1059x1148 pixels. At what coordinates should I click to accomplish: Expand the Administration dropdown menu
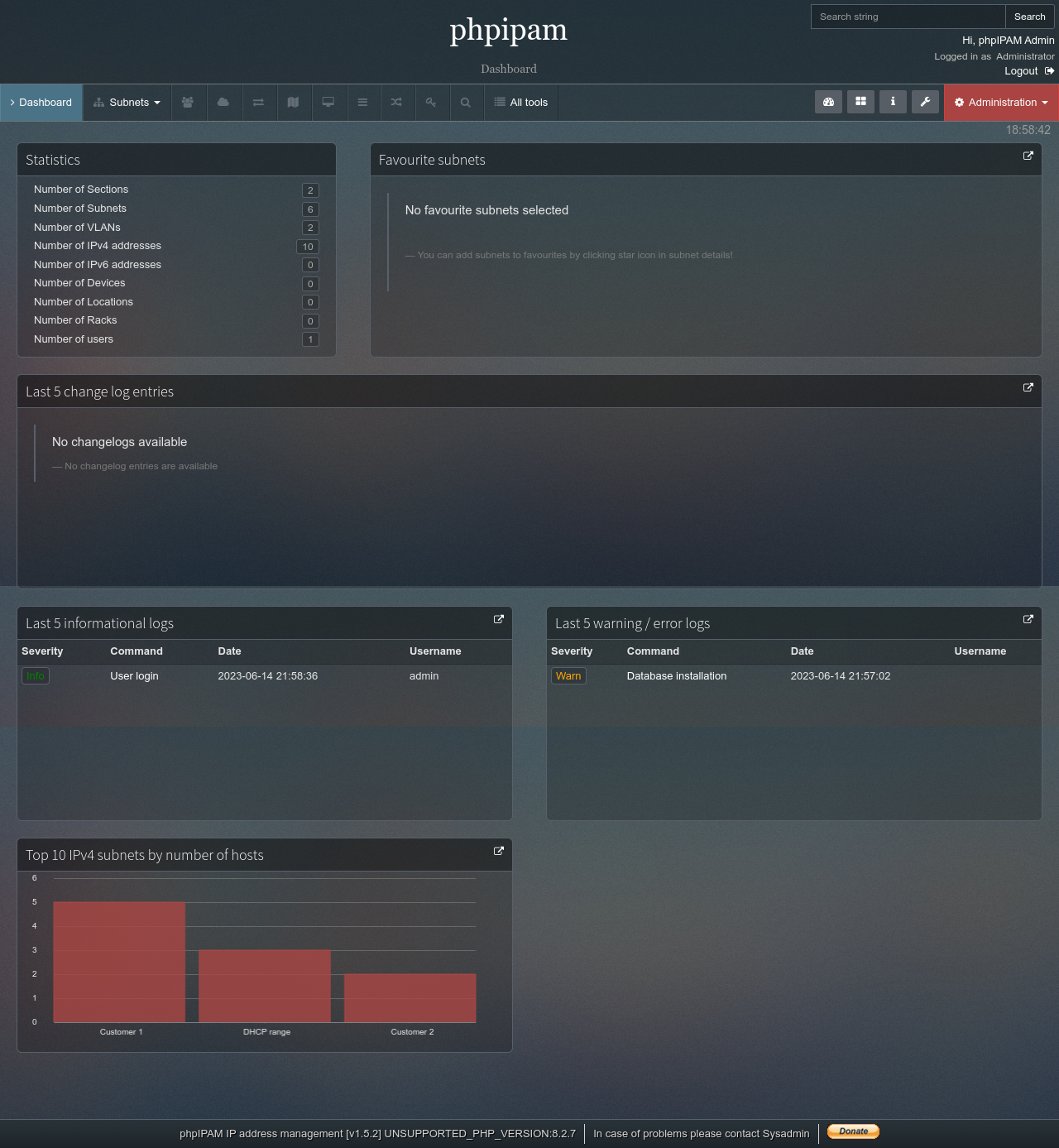tap(1001, 103)
